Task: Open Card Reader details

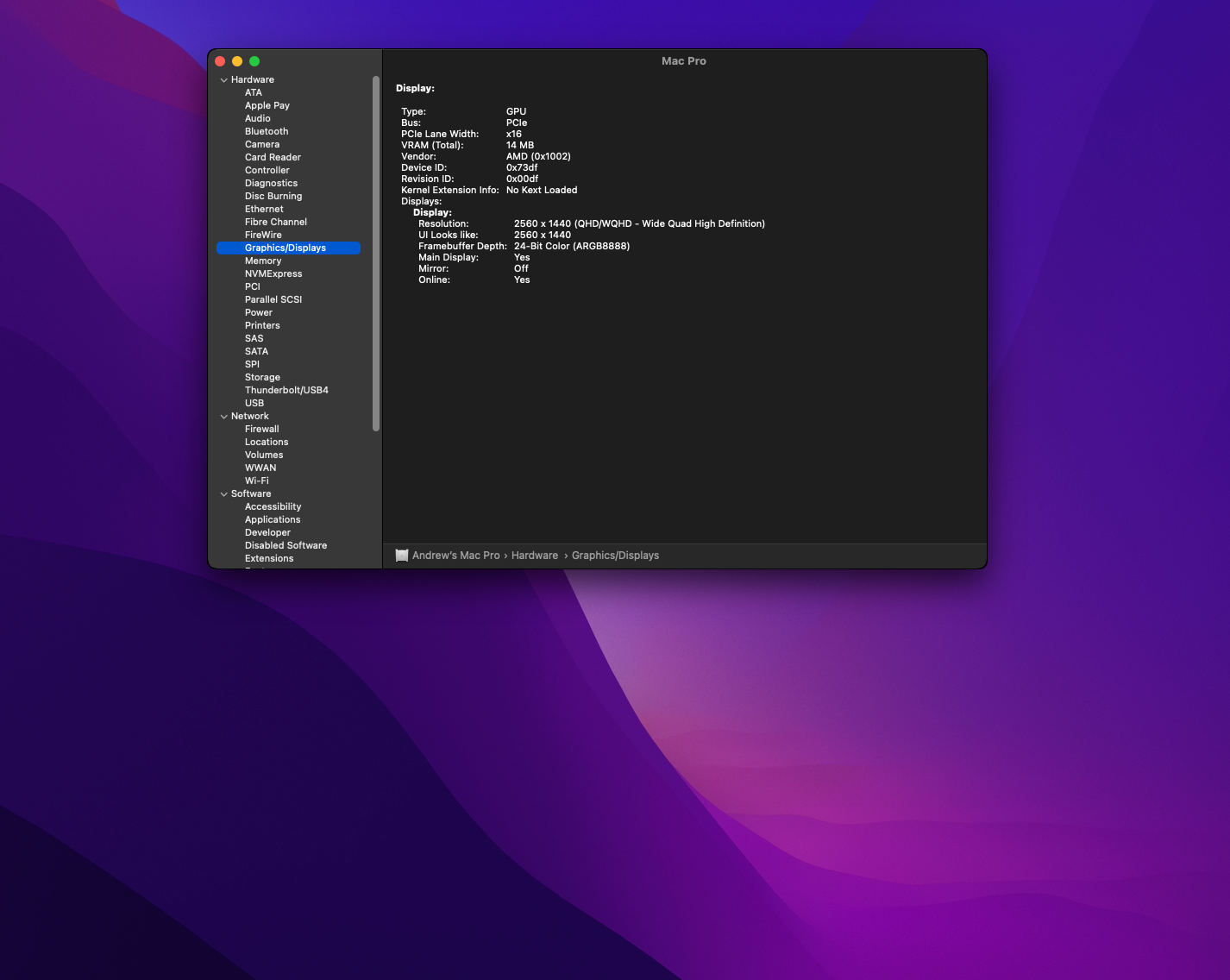Action: pos(273,158)
